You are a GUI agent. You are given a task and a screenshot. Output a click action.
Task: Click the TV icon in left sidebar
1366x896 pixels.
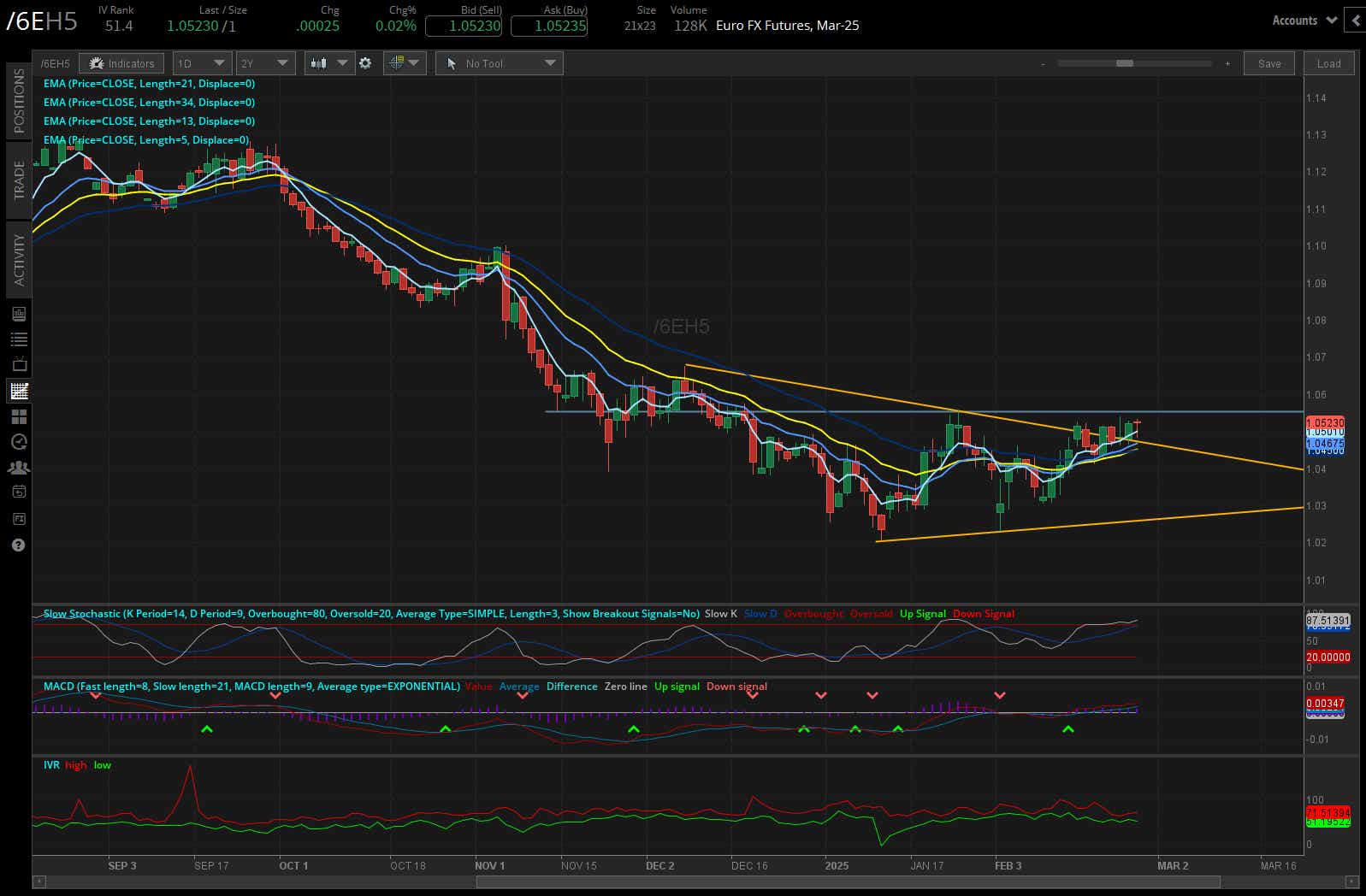pos(19,365)
